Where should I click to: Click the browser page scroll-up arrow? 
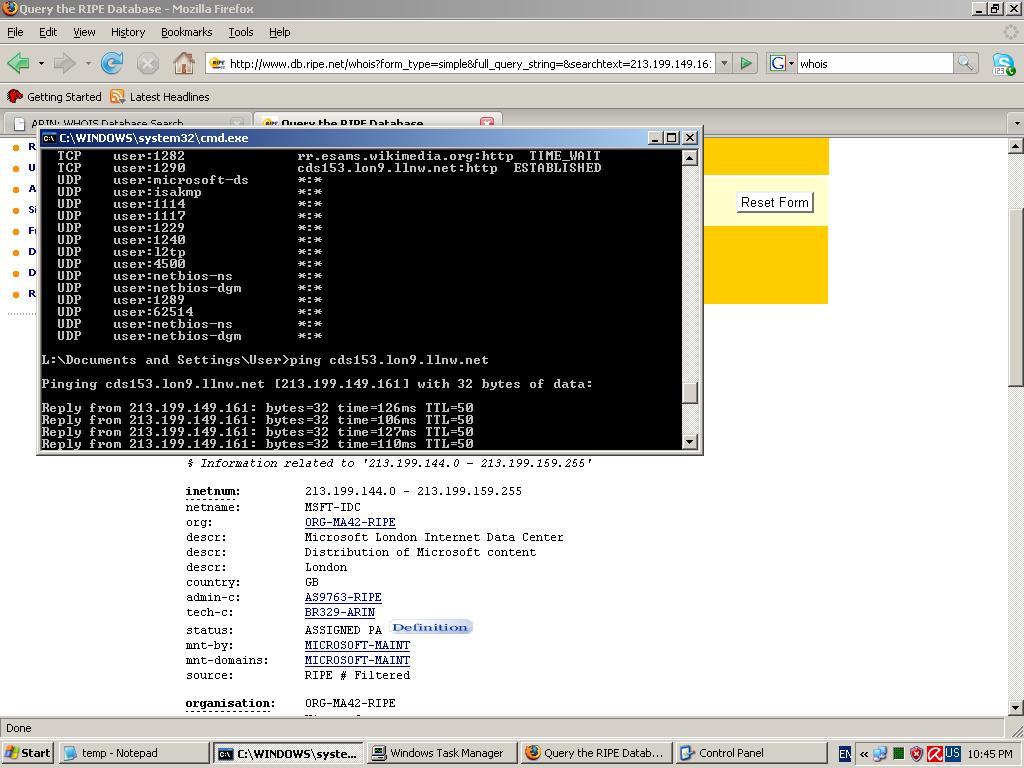(x=1016, y=147)
